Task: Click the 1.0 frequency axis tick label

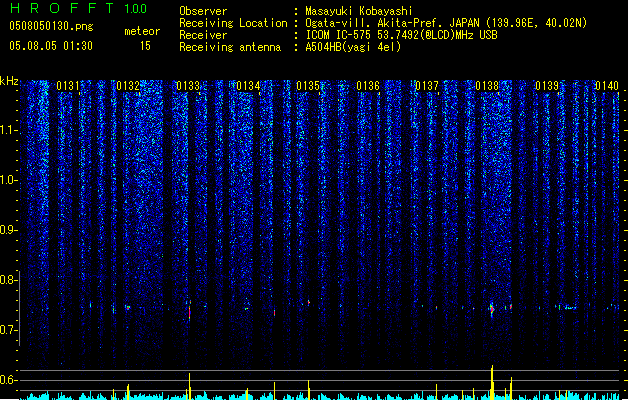Action: [x=8, y=180]
